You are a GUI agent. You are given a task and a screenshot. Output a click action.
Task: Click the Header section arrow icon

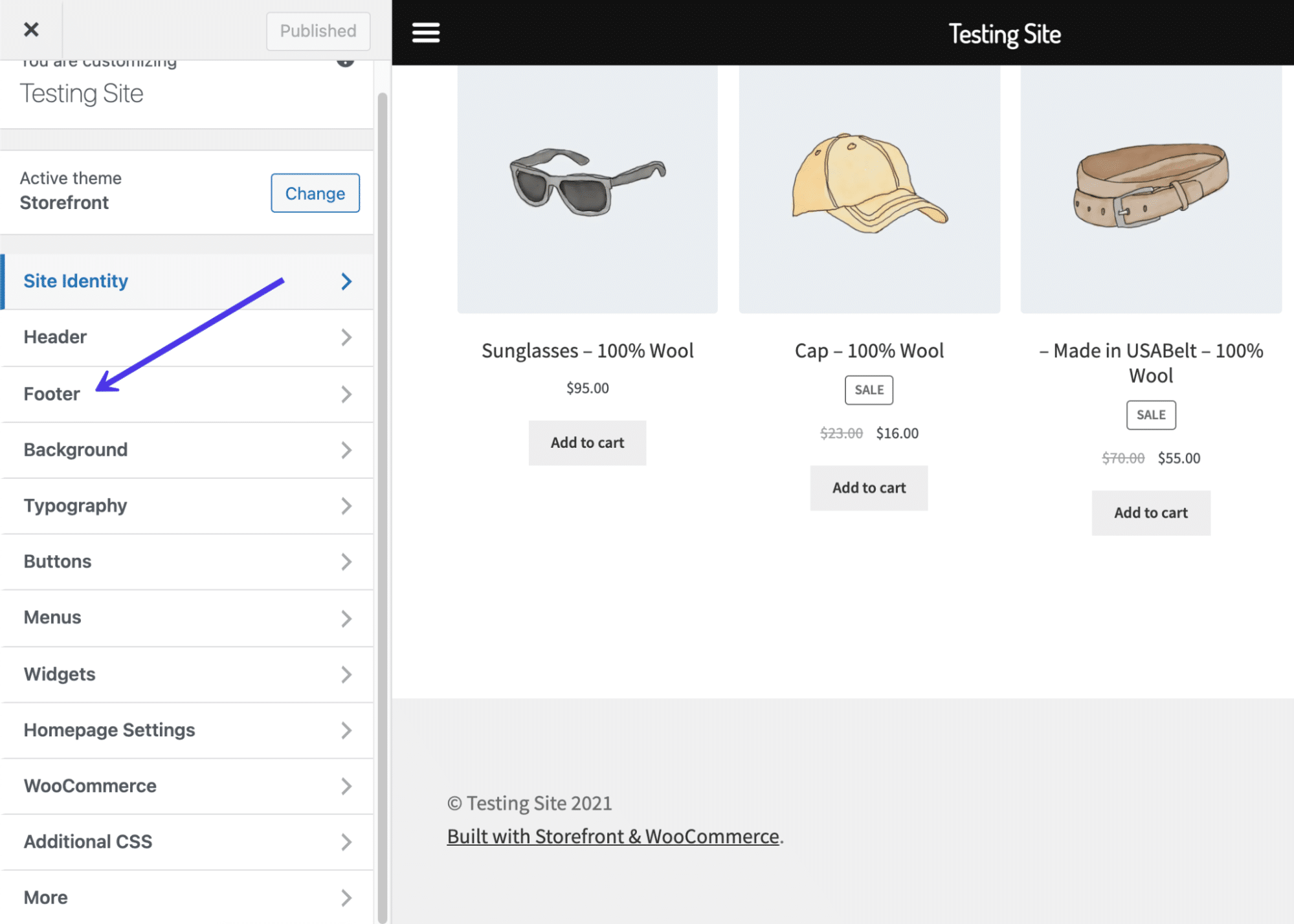pos(346,336)
